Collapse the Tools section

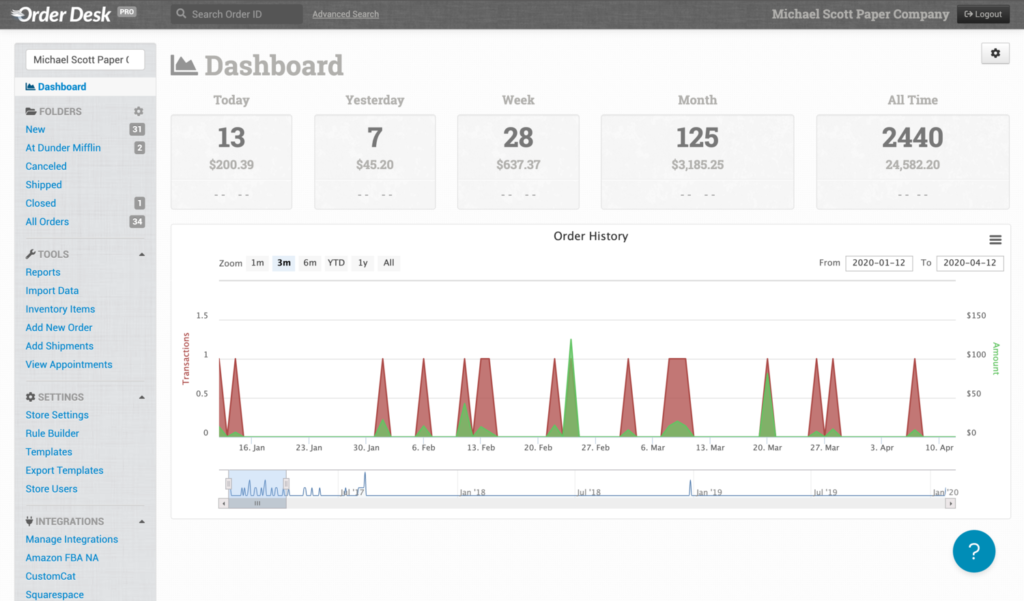(x=141, y=255)
